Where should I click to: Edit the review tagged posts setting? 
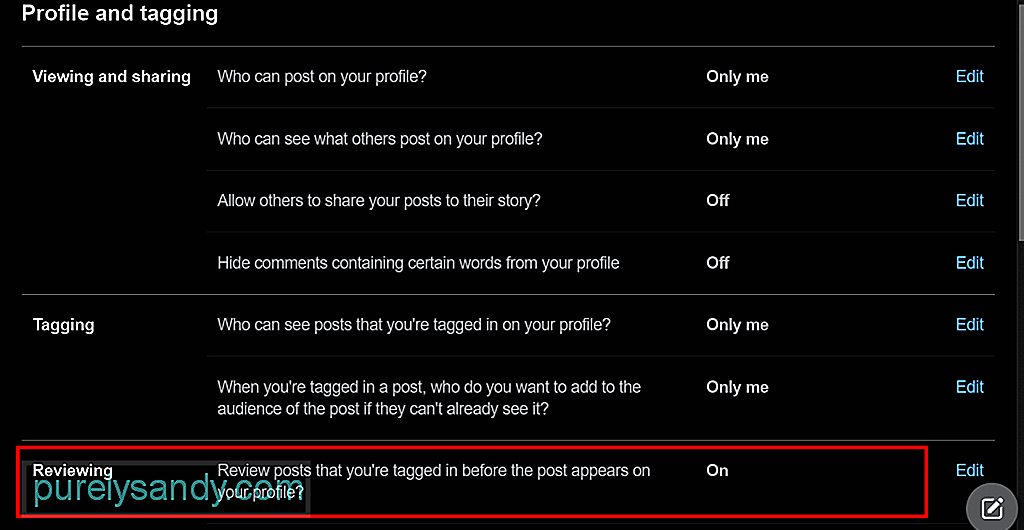click(x=970, y=470)
